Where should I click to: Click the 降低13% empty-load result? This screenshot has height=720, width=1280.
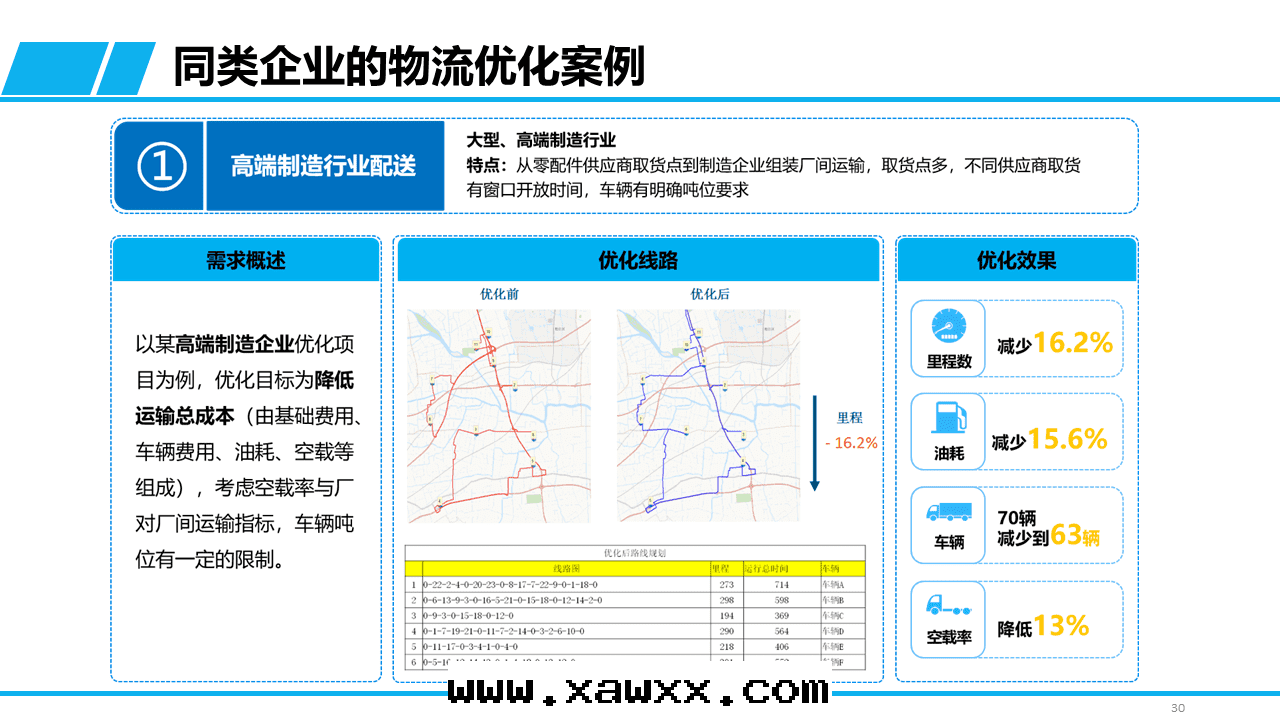tap(1043, 627)
